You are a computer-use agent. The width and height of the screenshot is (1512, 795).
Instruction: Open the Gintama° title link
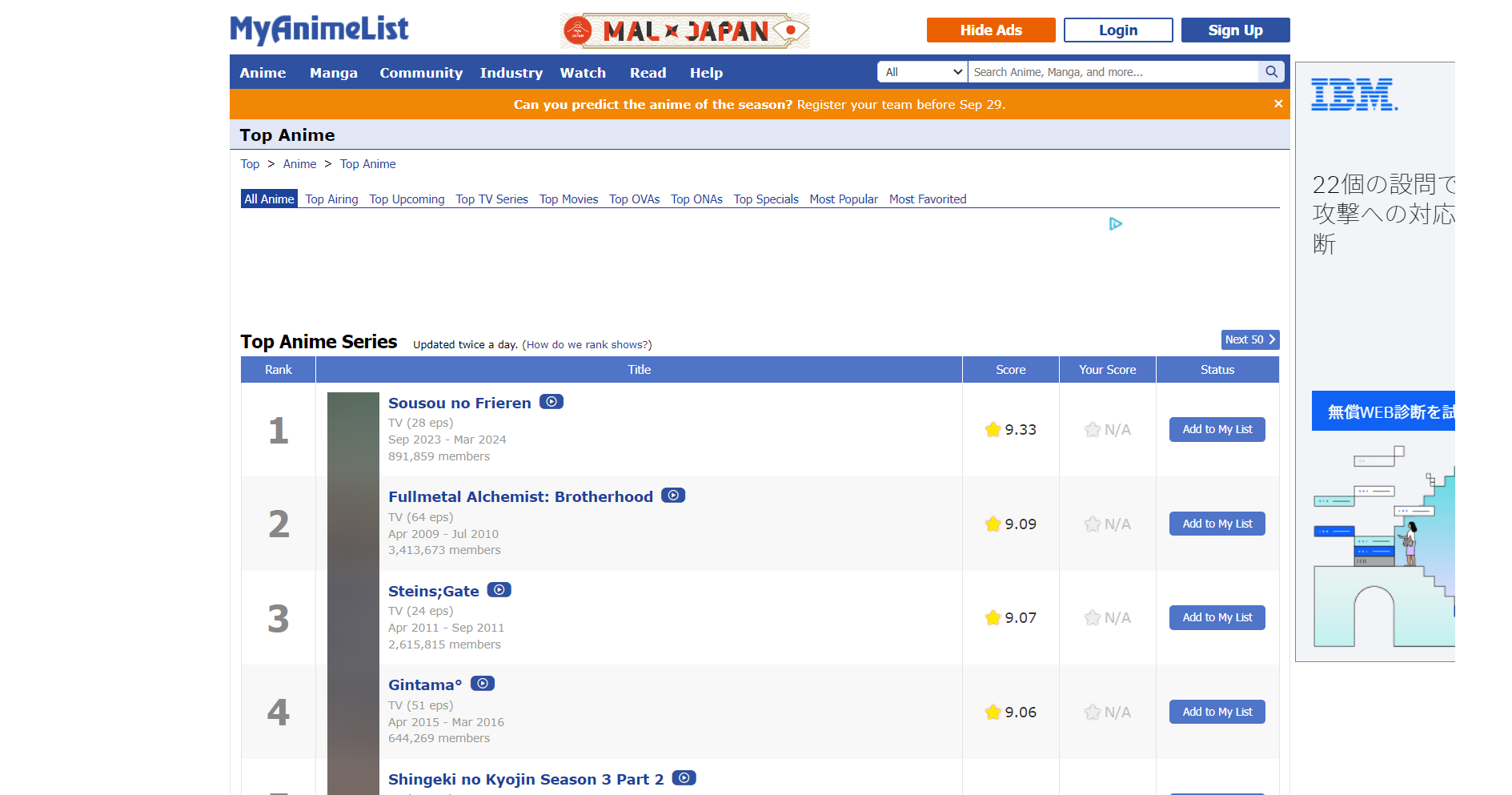click(425, 685)
